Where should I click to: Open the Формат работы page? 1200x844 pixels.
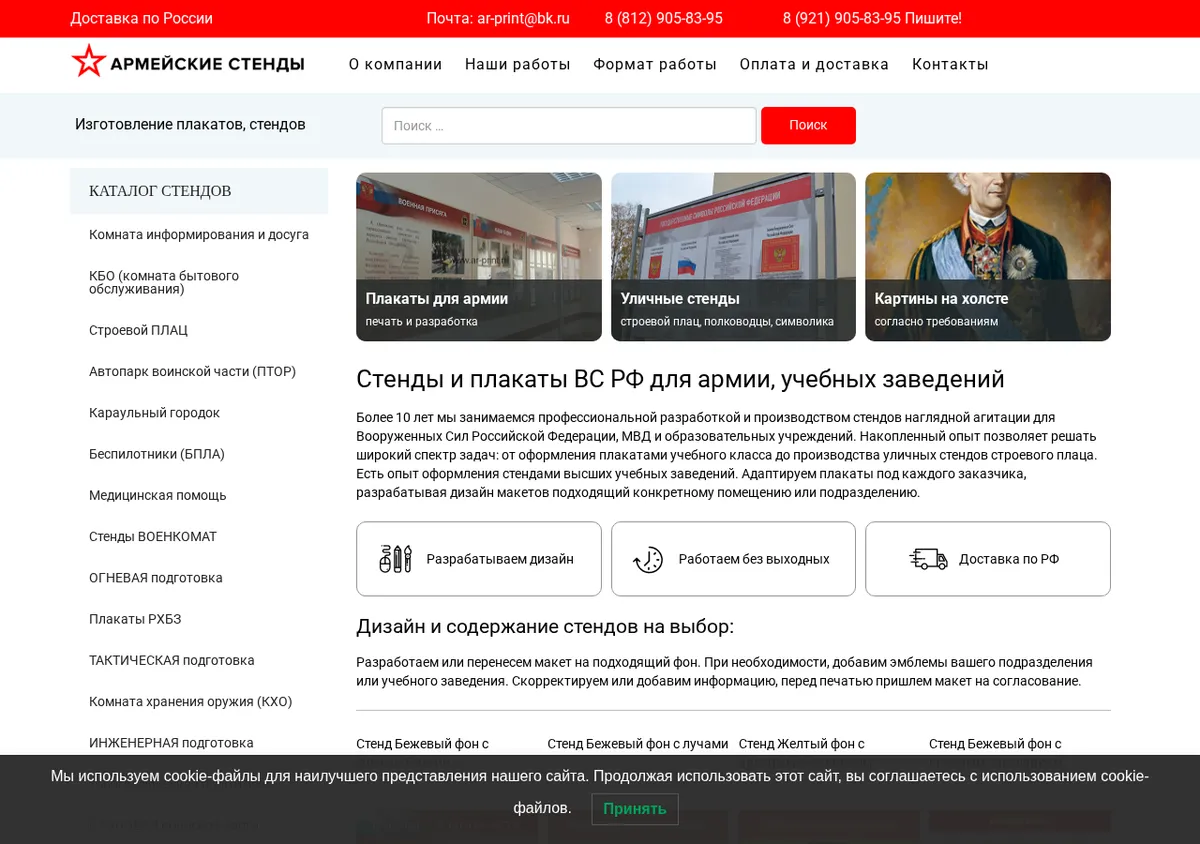pyautogui.click(x=655, y=64)
